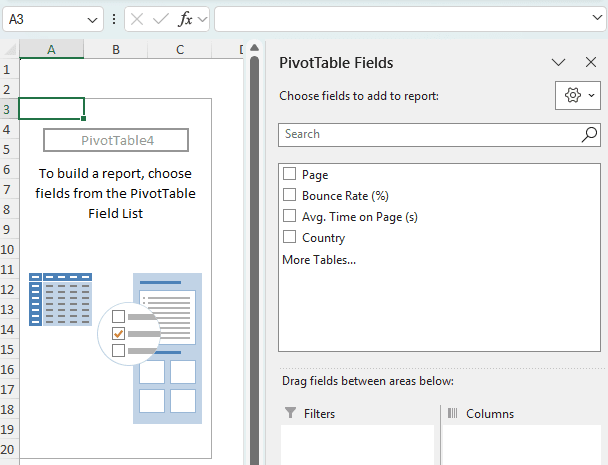
Task: Click the PivotTable4 placeholder label
Action: (x=116, y=140)
